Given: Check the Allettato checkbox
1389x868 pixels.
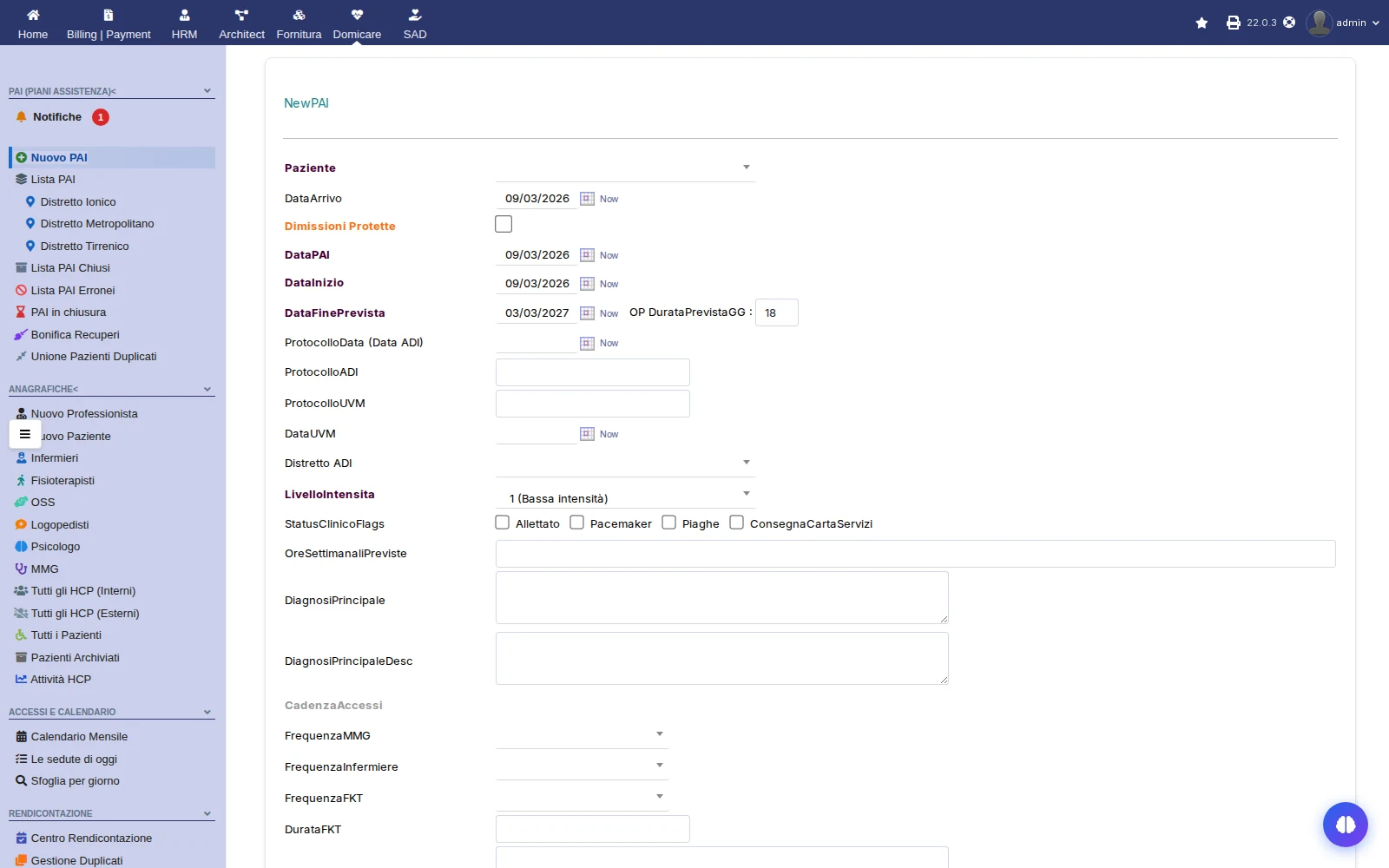Looking at the screenshot, I should [x=502, y=523].
